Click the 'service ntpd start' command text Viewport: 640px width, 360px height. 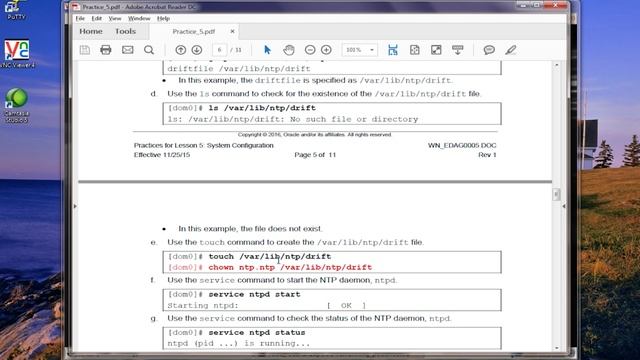click(x=254, y=294)
